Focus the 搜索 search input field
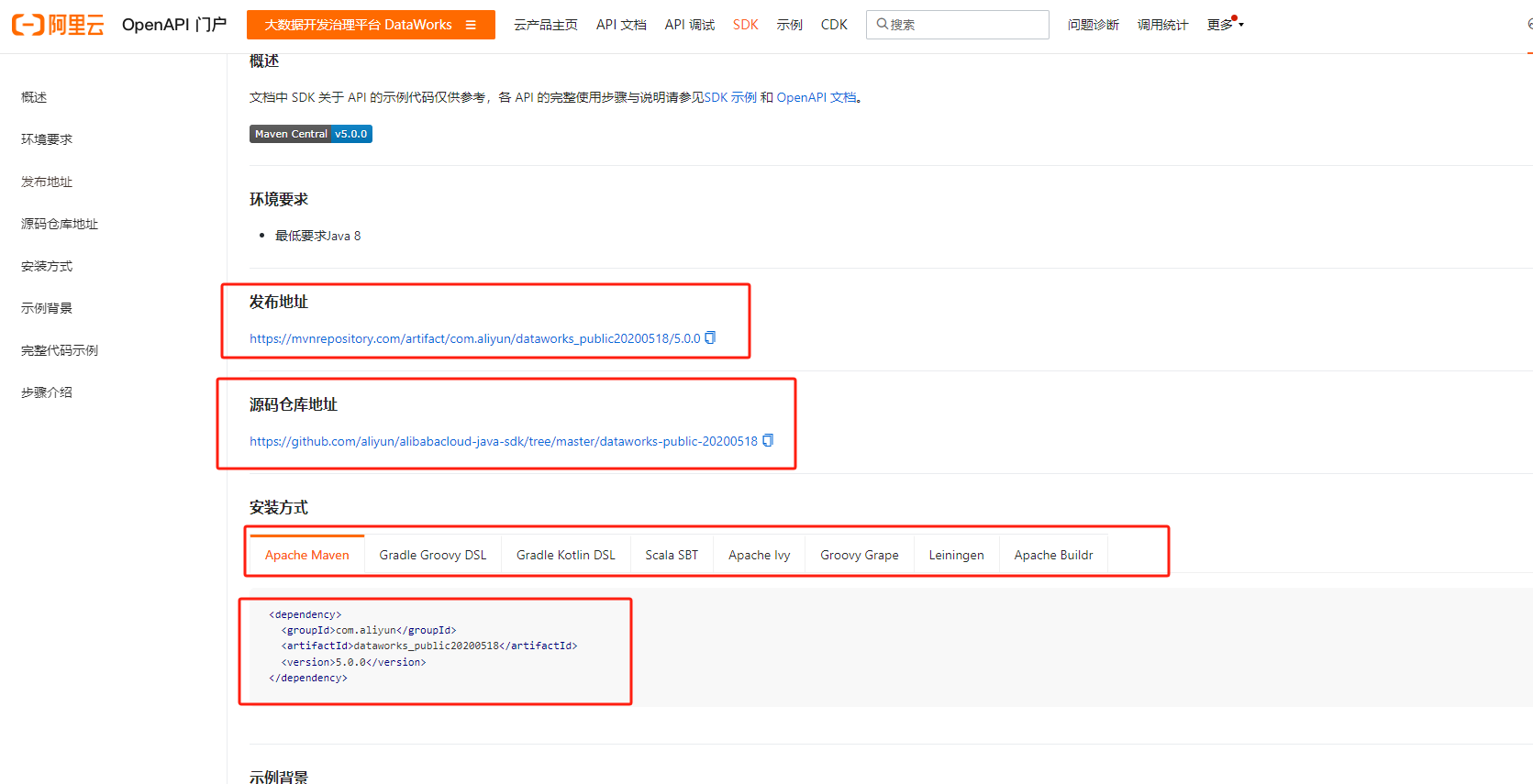Image resolution: width=1533 pixels, height=784 pixels. click(958, 25)
